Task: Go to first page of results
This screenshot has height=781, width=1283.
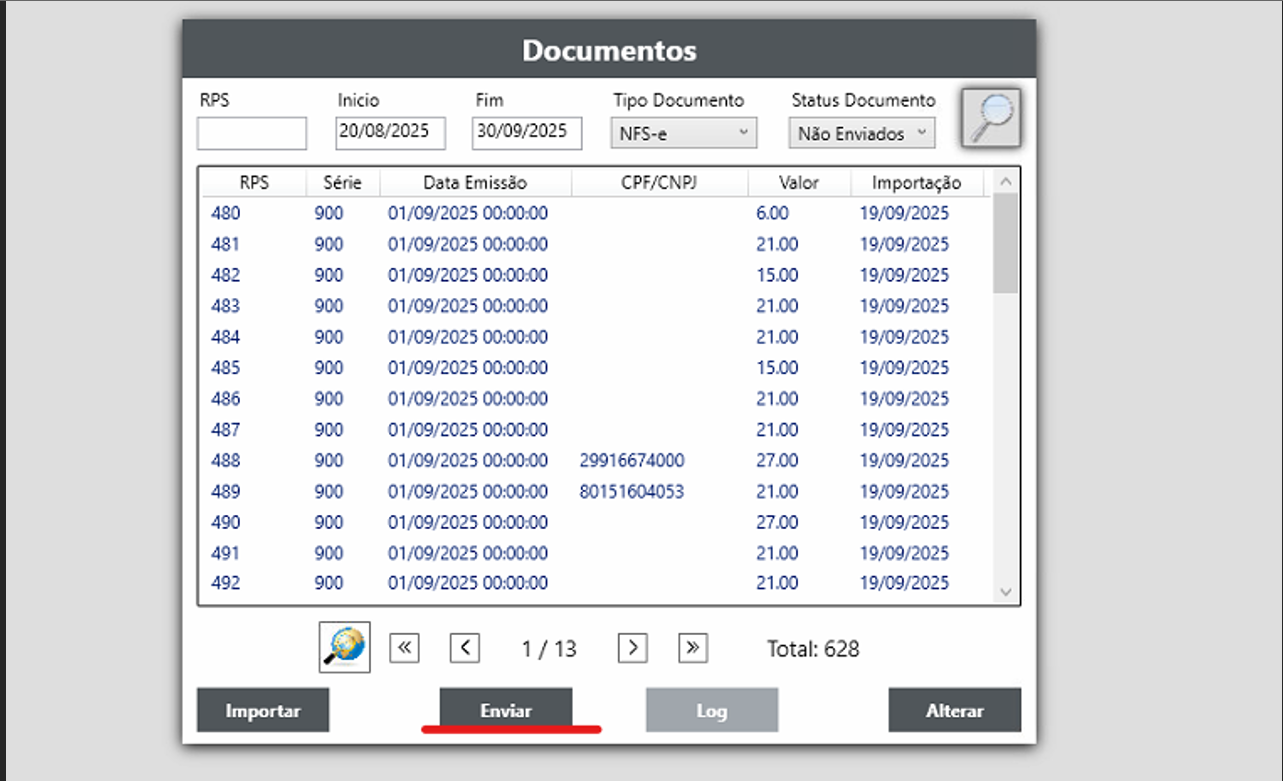Action: tap(404, 648)
